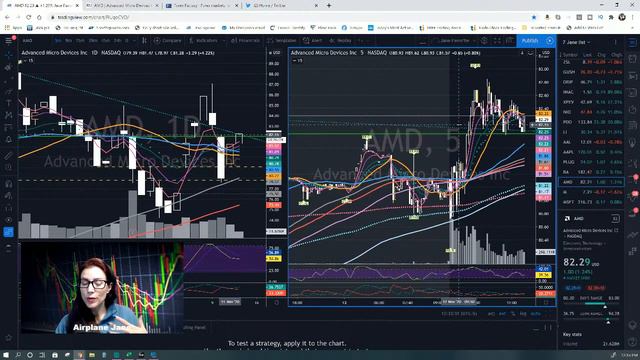Viewport: 640px width, 360px height.
Task: Click the Compare button
Action: (x=168, y=40)
